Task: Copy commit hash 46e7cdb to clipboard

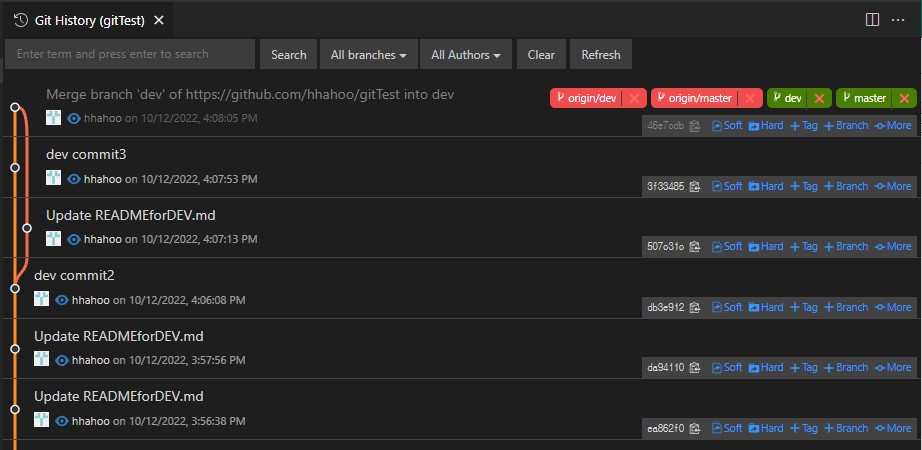Action: 694,126
